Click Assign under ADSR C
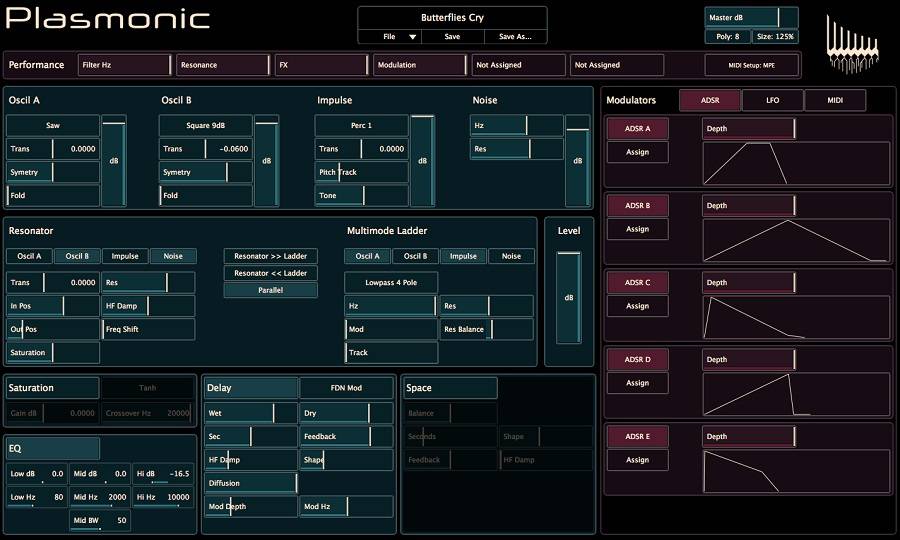Viewport: 900px width, 540px height. 637,306
